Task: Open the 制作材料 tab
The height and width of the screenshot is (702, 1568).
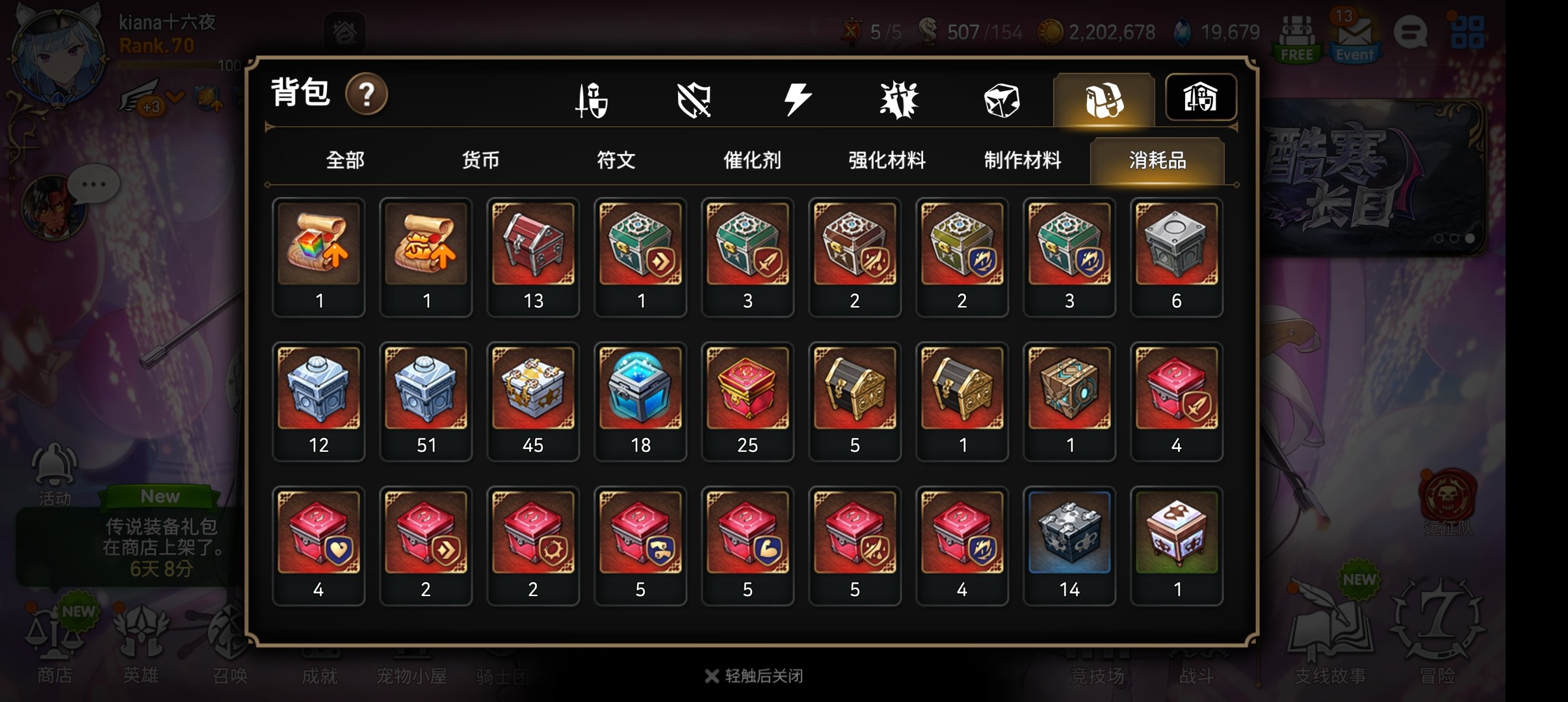Action: click(x=1023, y=160)
